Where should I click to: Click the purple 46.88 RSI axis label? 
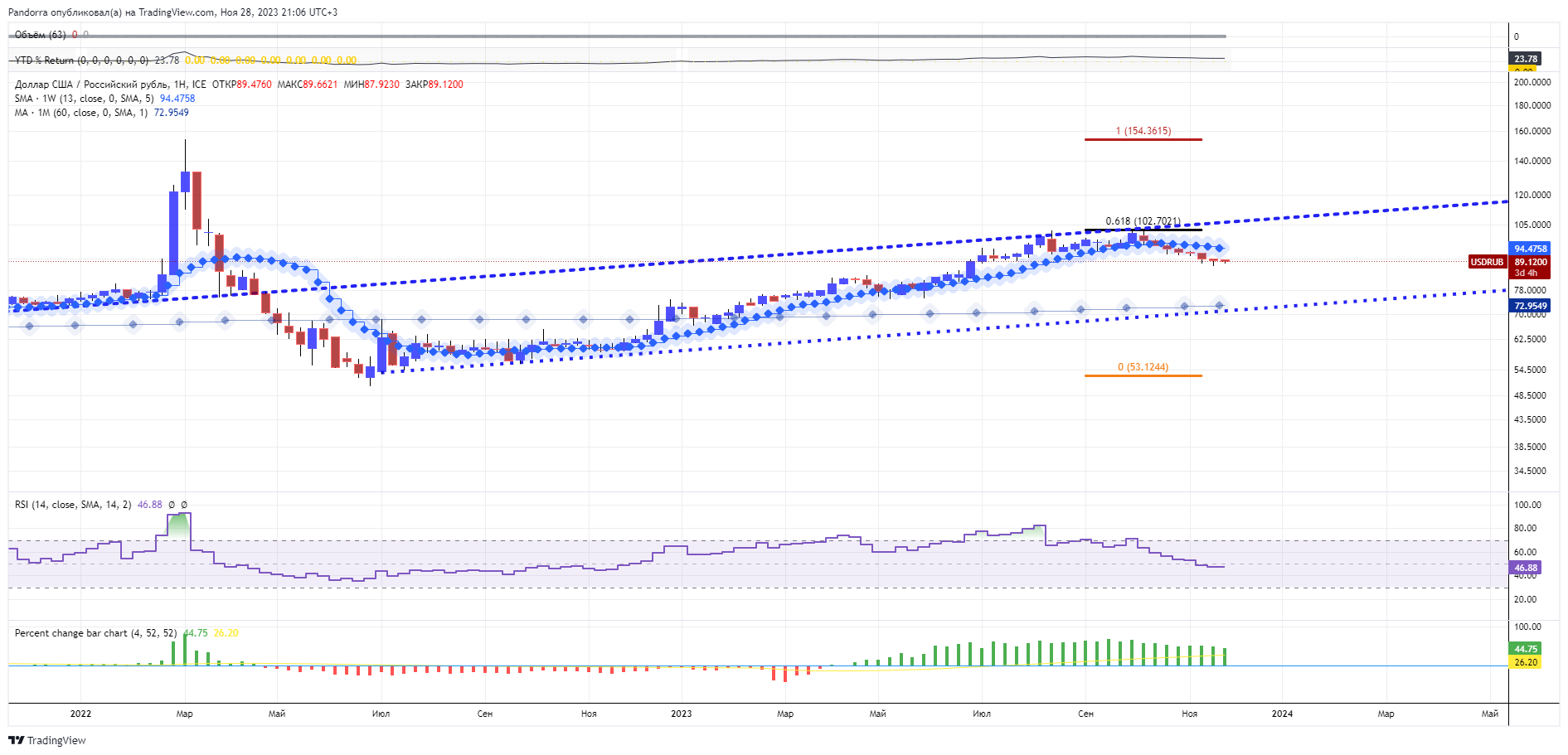[1526, 568]
